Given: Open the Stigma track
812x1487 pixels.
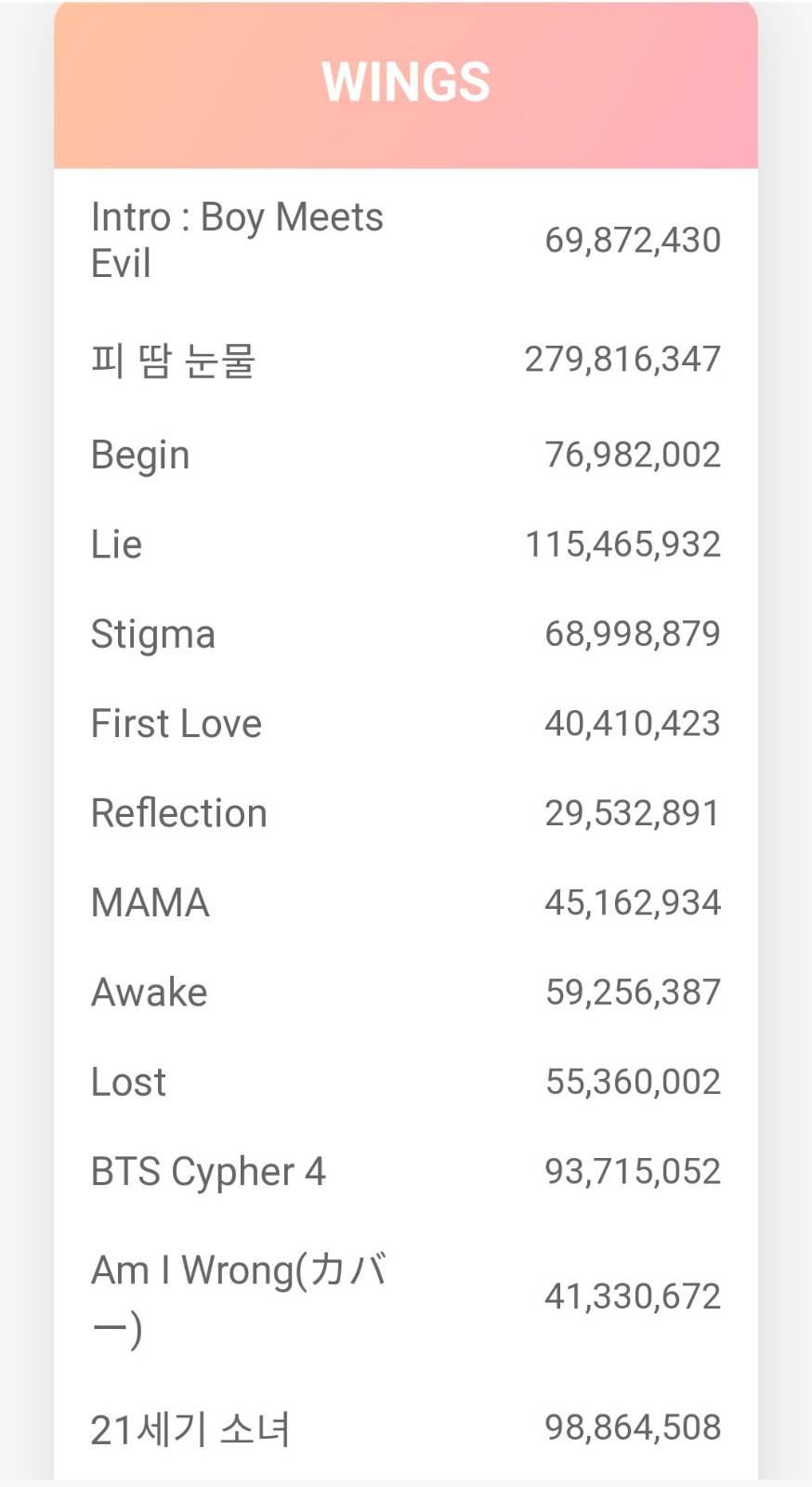Looking at the screenshot, I should pos(153,635).
